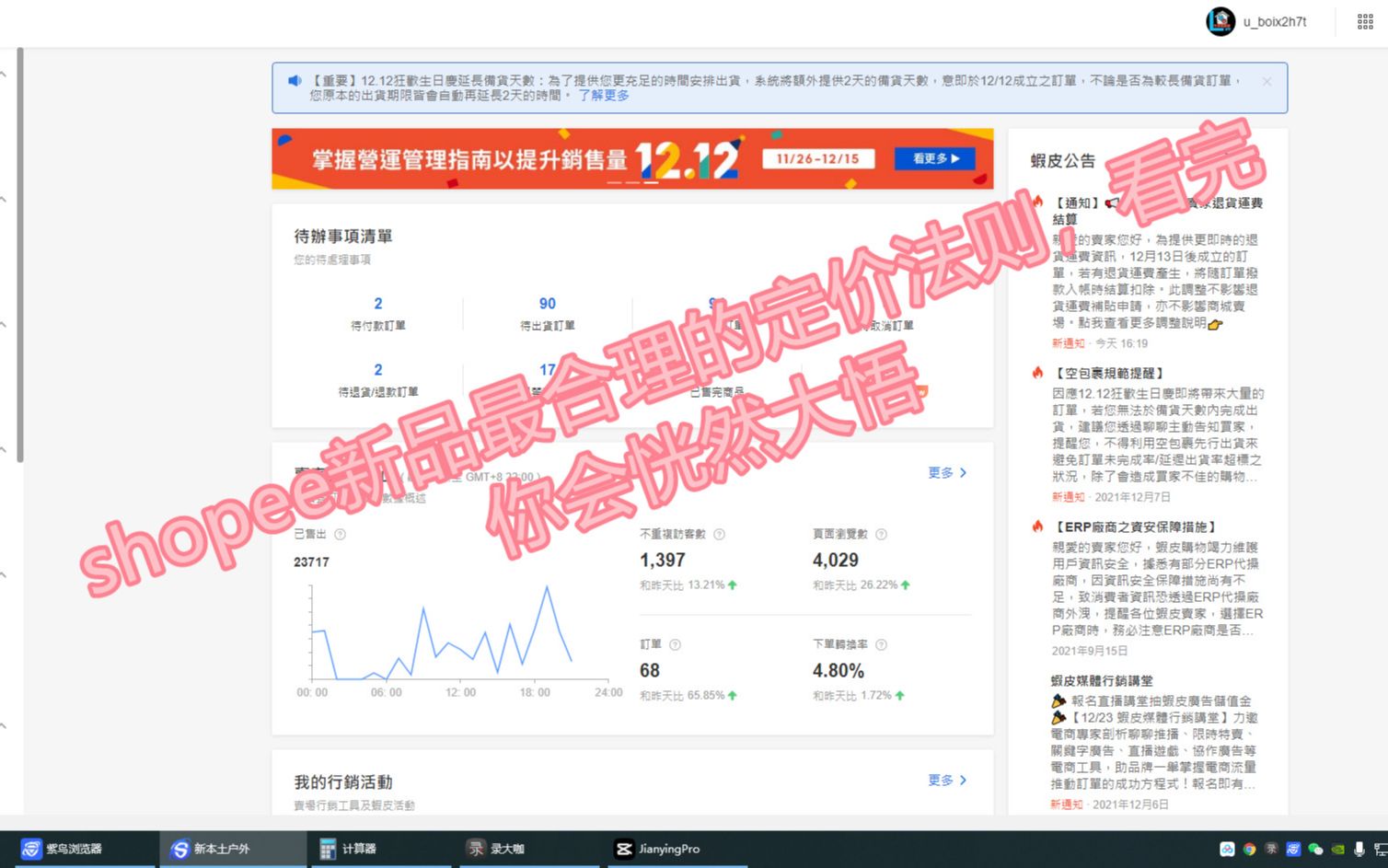Click the 4,029 page views value
The image size is (1388, 868).
836,560
